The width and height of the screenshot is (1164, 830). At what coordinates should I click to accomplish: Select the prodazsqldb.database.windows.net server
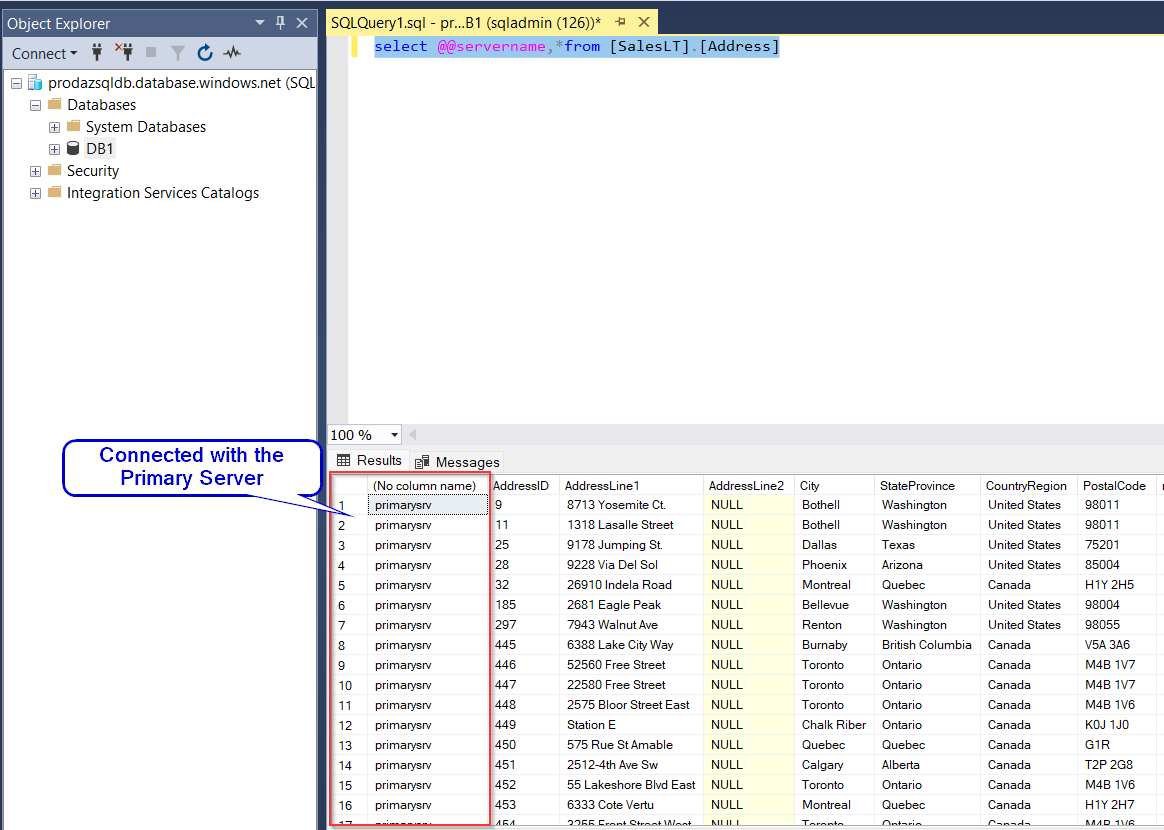(x=181, y=83)
